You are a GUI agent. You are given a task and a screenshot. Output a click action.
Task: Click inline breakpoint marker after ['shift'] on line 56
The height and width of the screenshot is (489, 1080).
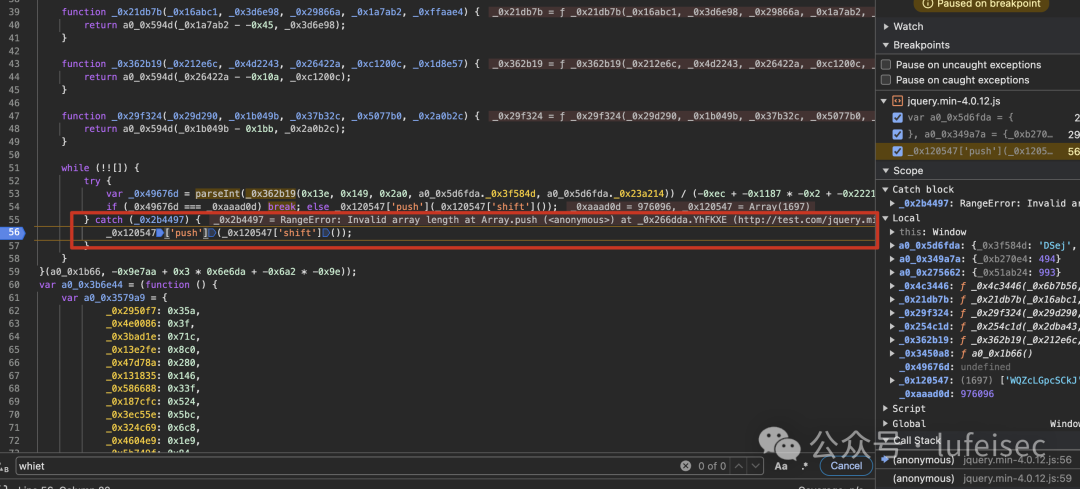324,233
